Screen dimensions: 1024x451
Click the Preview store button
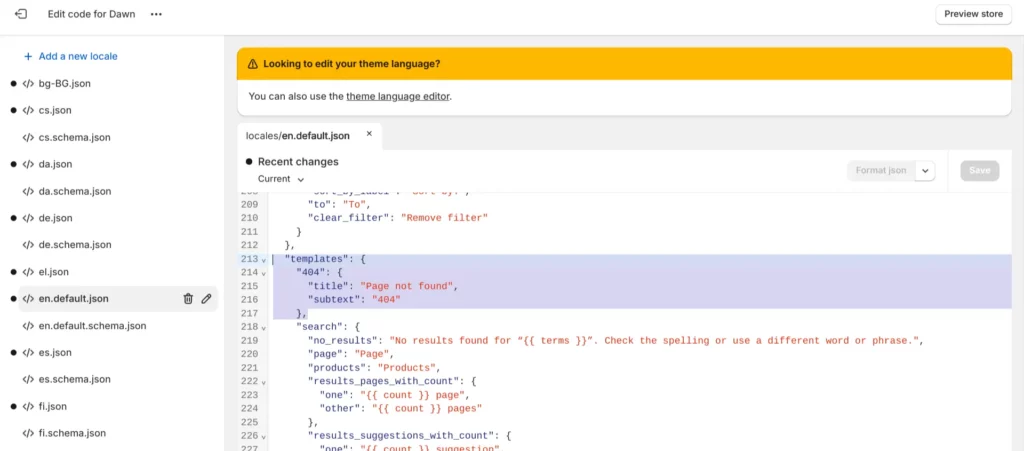(973, 14)
